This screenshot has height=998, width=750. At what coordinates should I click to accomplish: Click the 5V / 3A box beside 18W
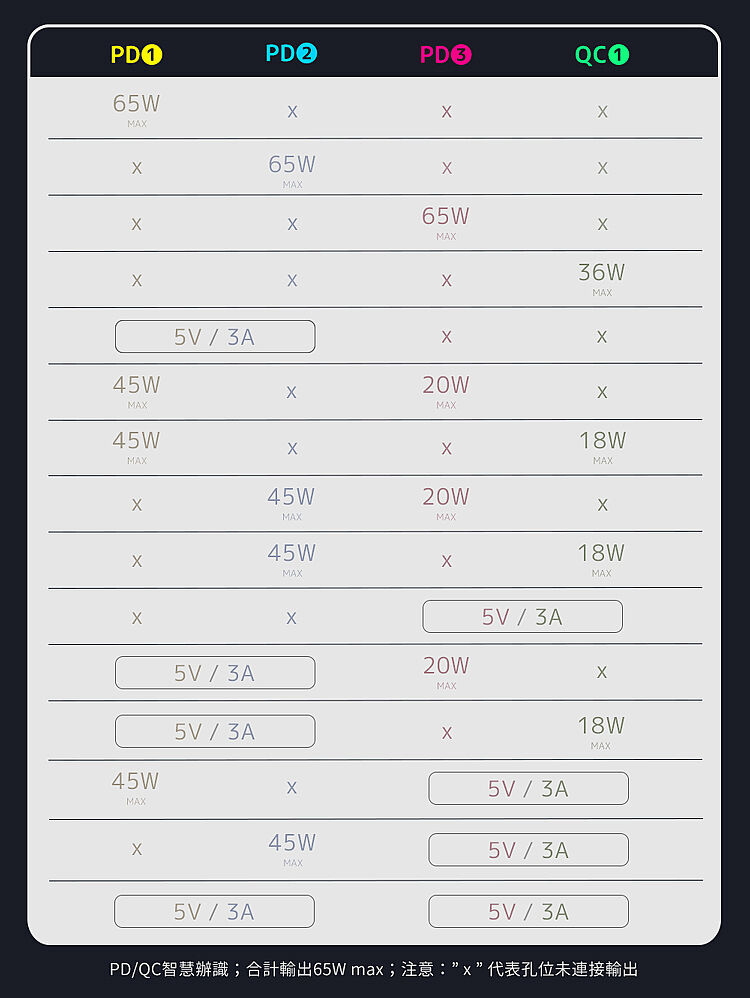pos(215,731)
